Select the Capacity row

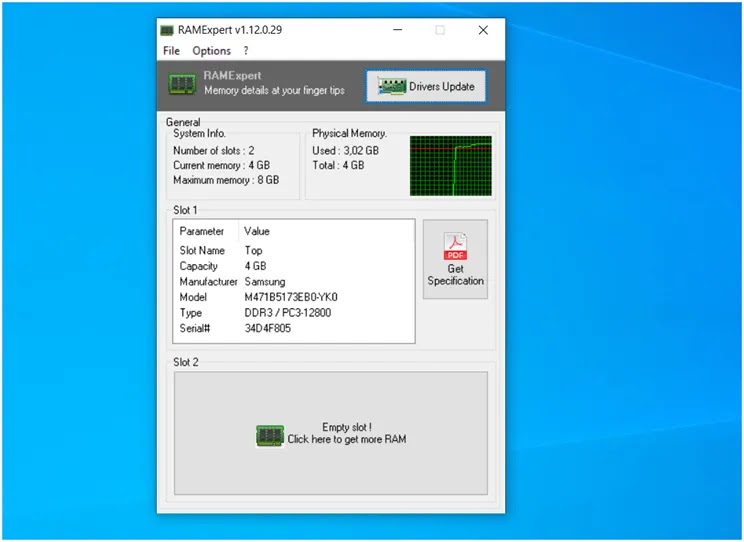tap(294, 266)
